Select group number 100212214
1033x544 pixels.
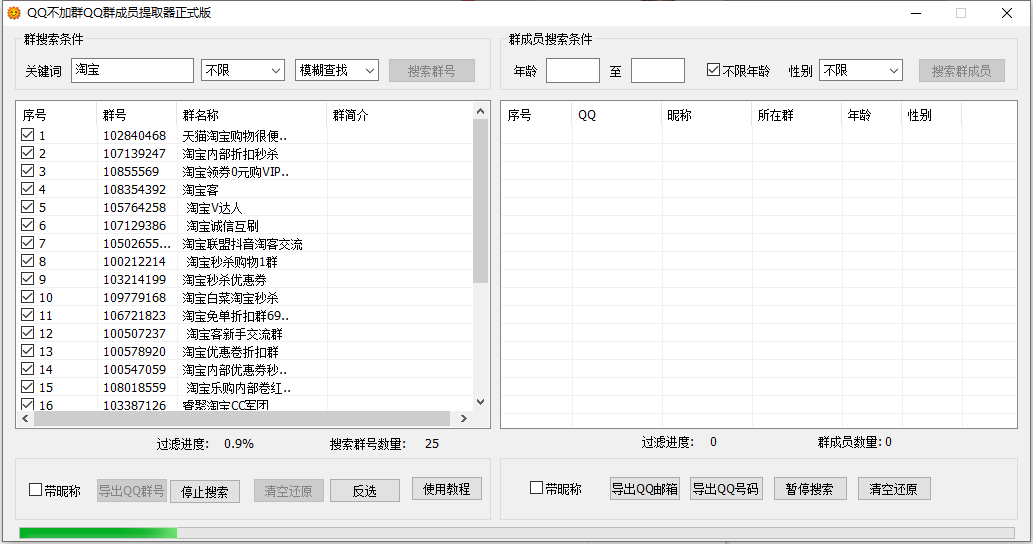tap(134, 261)
